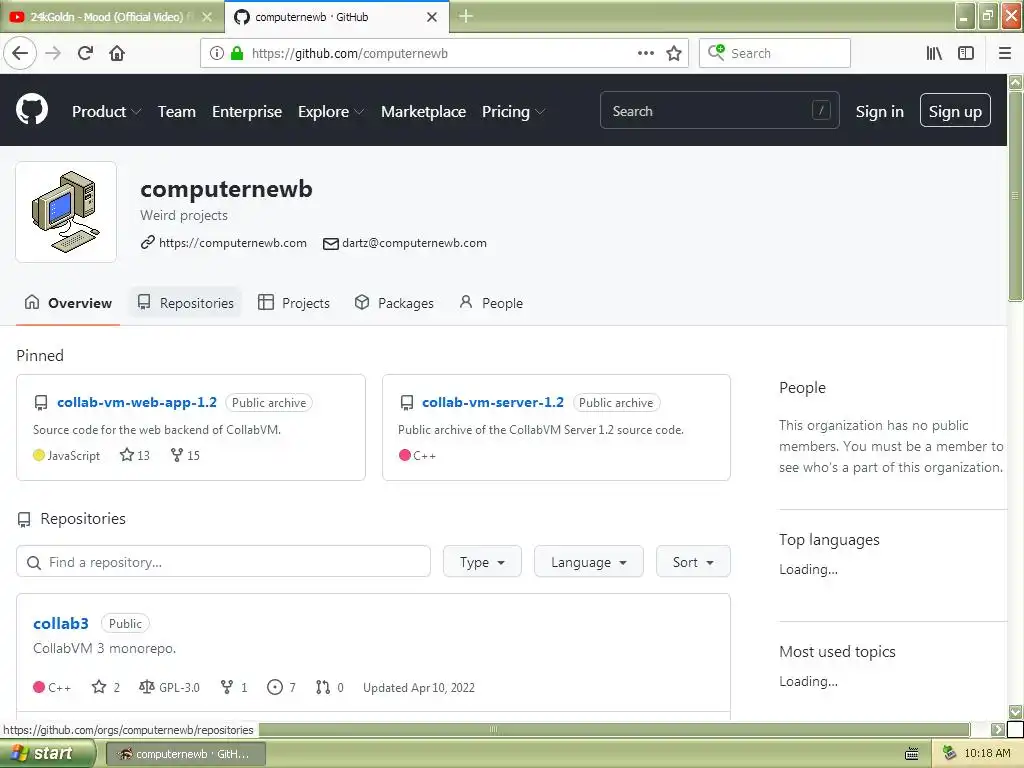1024x768 pixels.
Task: Click the dartz@computernewb.com email link
Action: [x=414, y=243]
